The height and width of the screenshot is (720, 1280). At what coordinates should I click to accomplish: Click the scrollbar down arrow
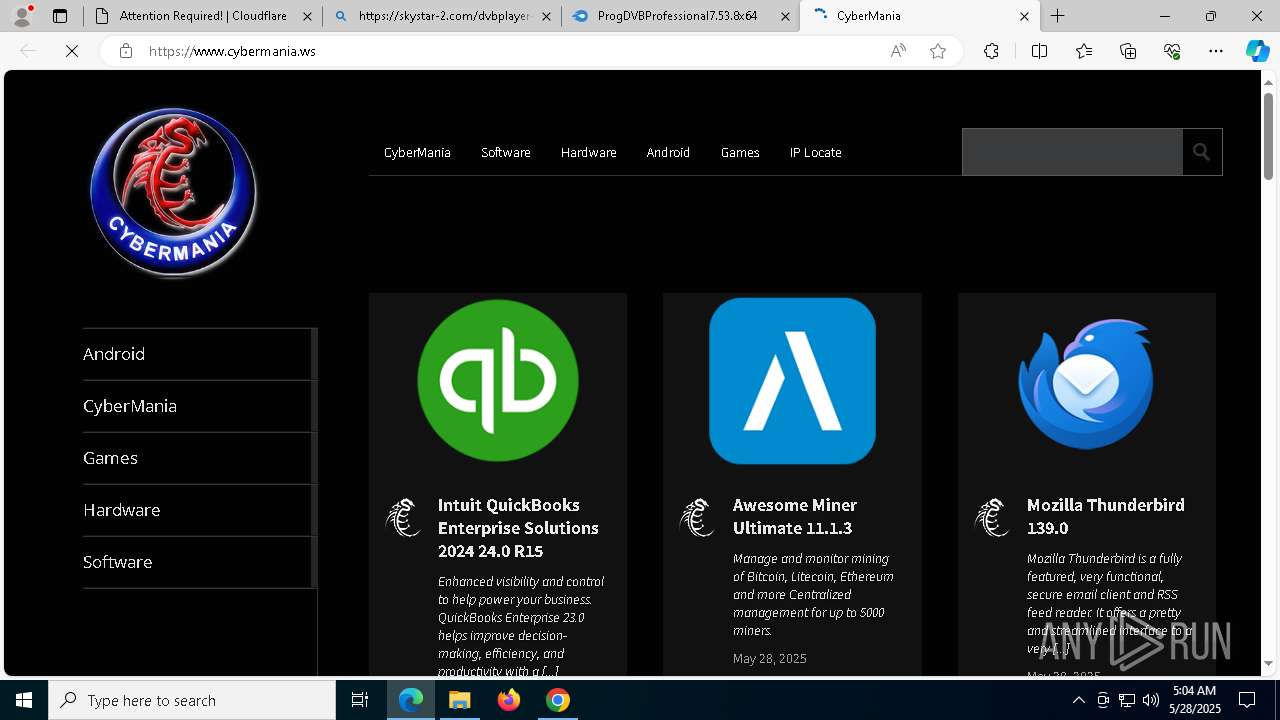1268,663
